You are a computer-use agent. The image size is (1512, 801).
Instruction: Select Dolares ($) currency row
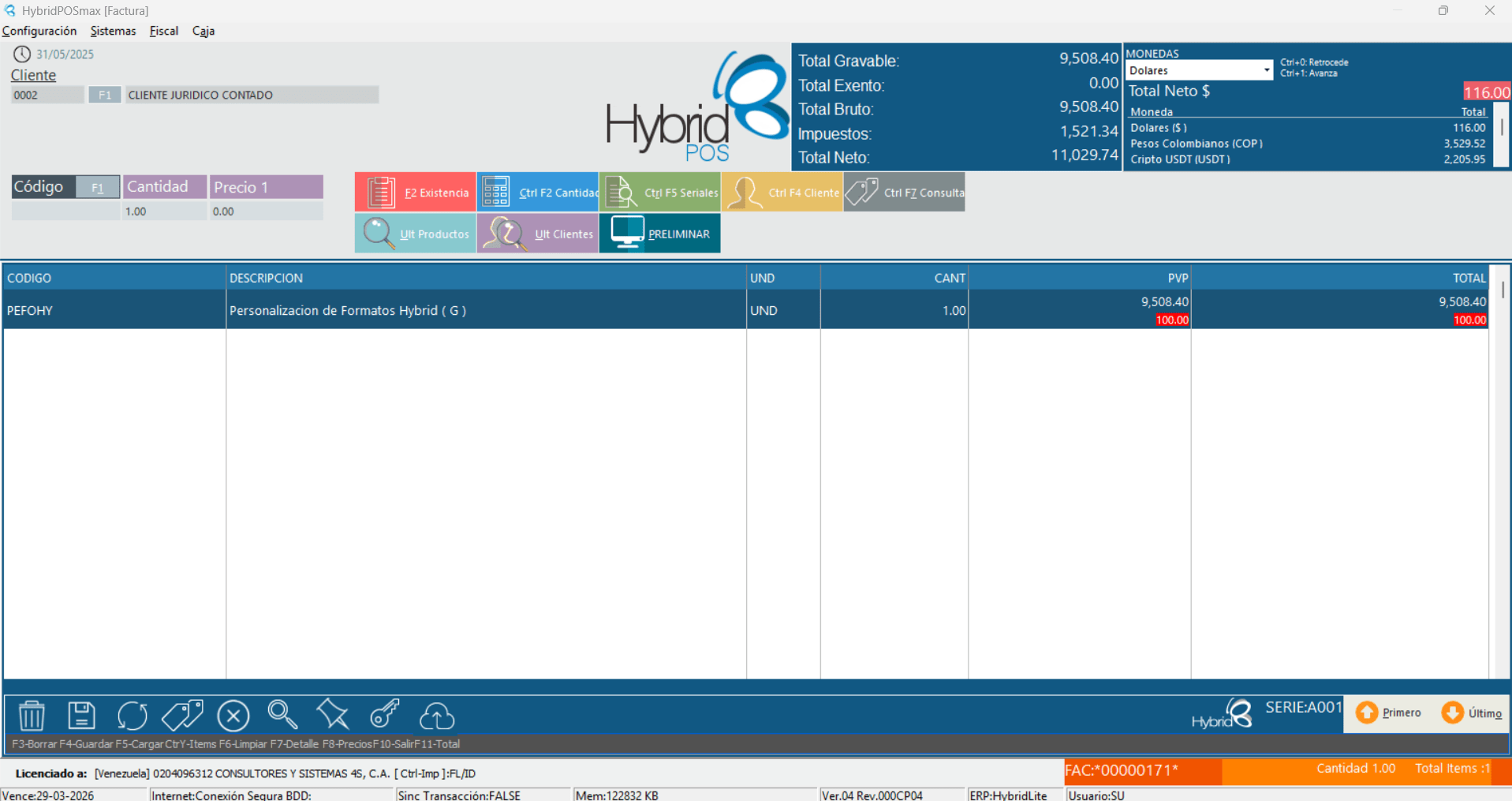click(x=1308, y=128)
